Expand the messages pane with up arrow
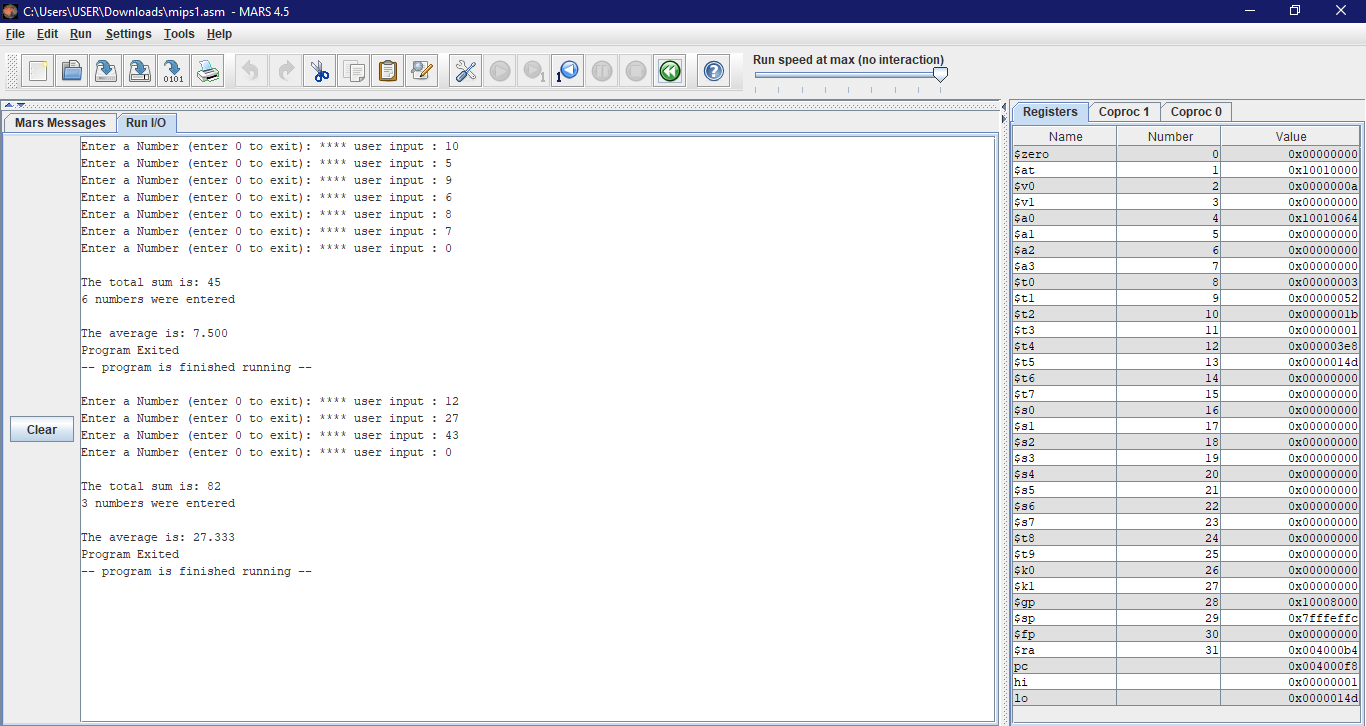 [x=9, y=105]
